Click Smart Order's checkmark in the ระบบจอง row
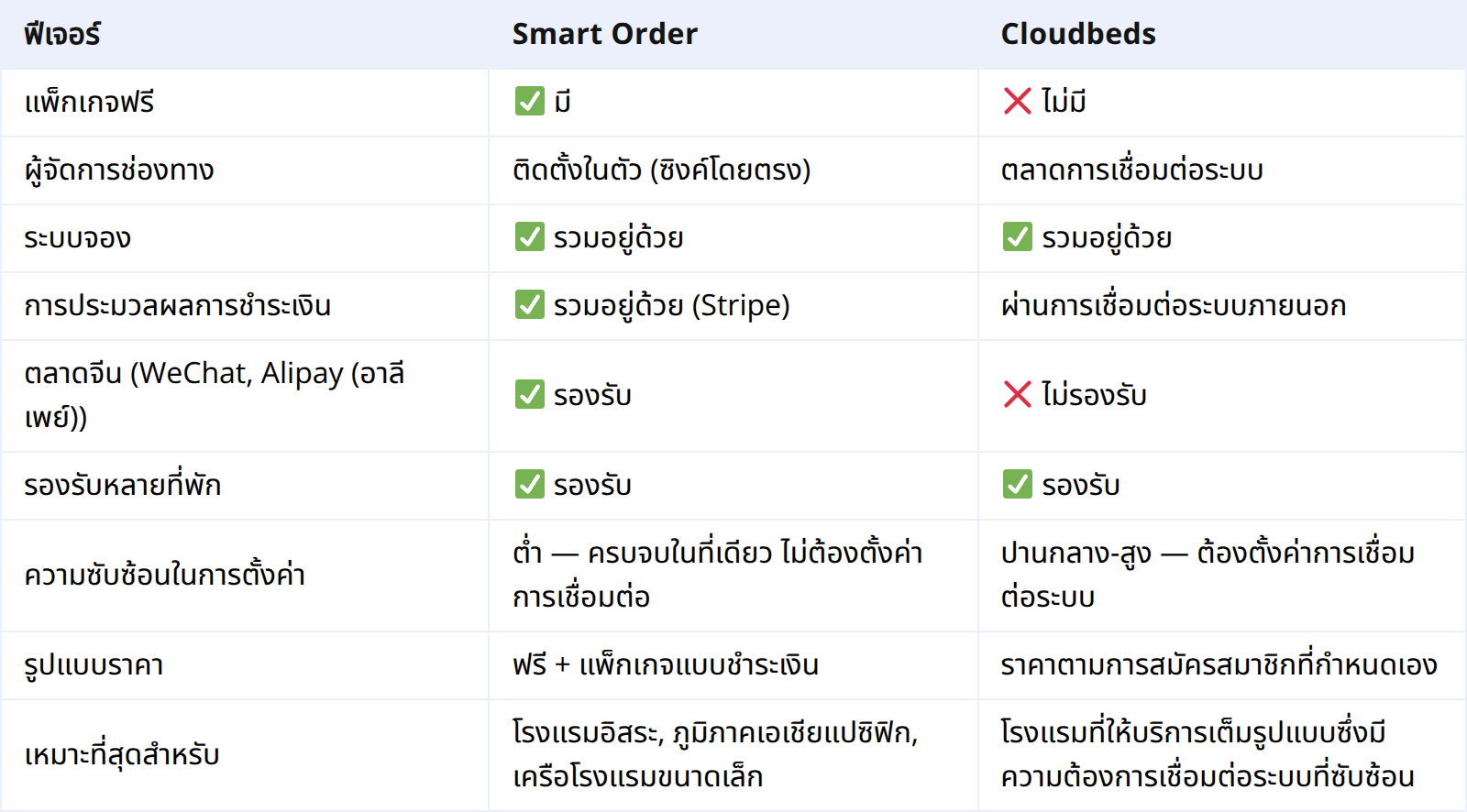1467x812 pixels. point(530,236)
